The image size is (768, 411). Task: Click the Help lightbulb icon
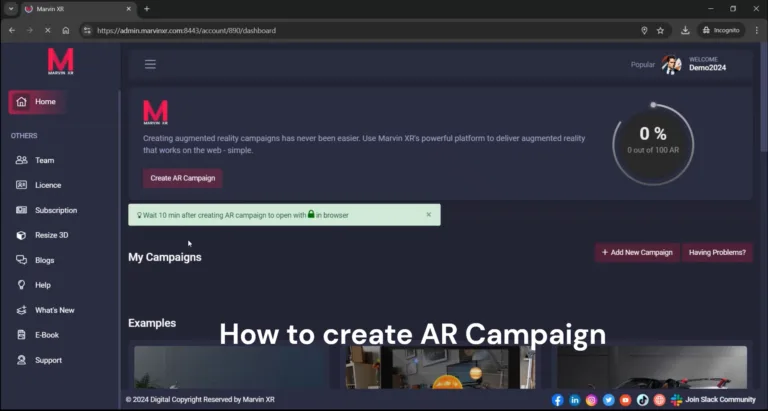click(21, 285)
